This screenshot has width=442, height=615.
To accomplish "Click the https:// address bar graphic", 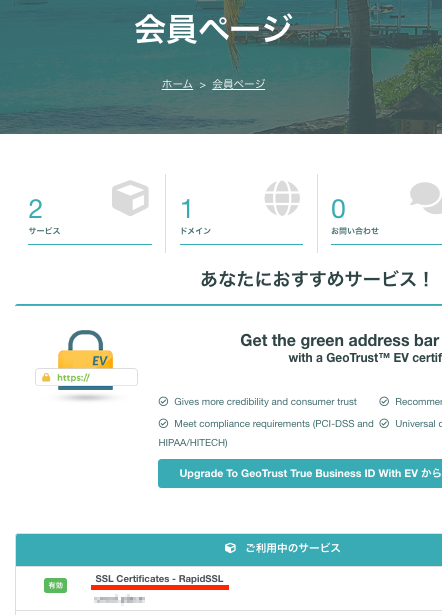I will (x=86, y=377).
